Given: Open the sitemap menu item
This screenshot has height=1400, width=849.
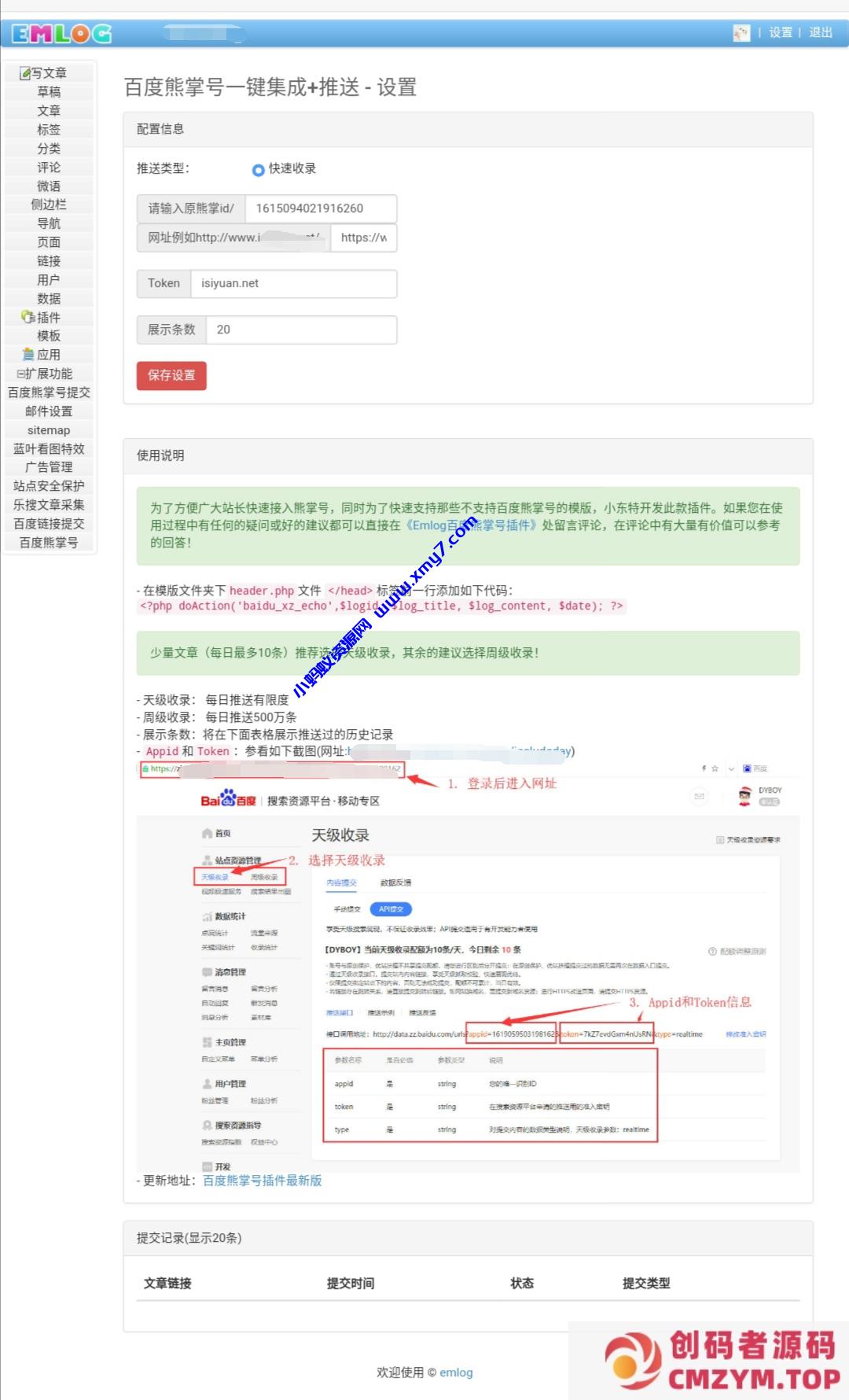Looking at the screenshot, I should tap(49, 430).
